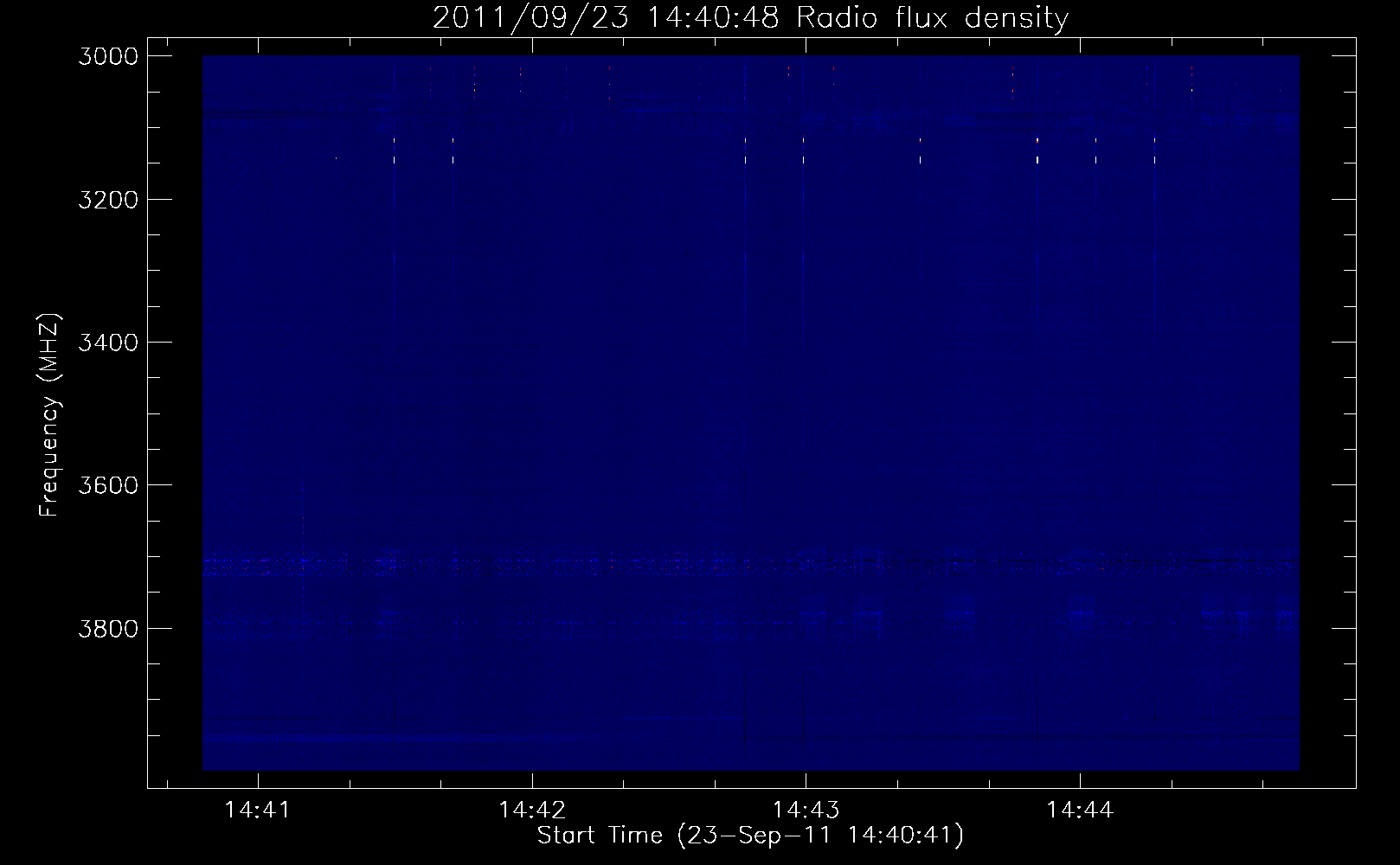Screen dimensions: 1400x865
Task: Click the 3200 frequency tick label
Action: (108, 200)
